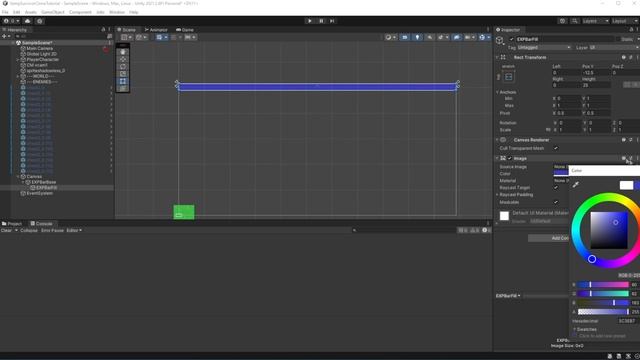Open the global search icon
Image resolution: width=640 pixels, height=360 pixels.
575,21
